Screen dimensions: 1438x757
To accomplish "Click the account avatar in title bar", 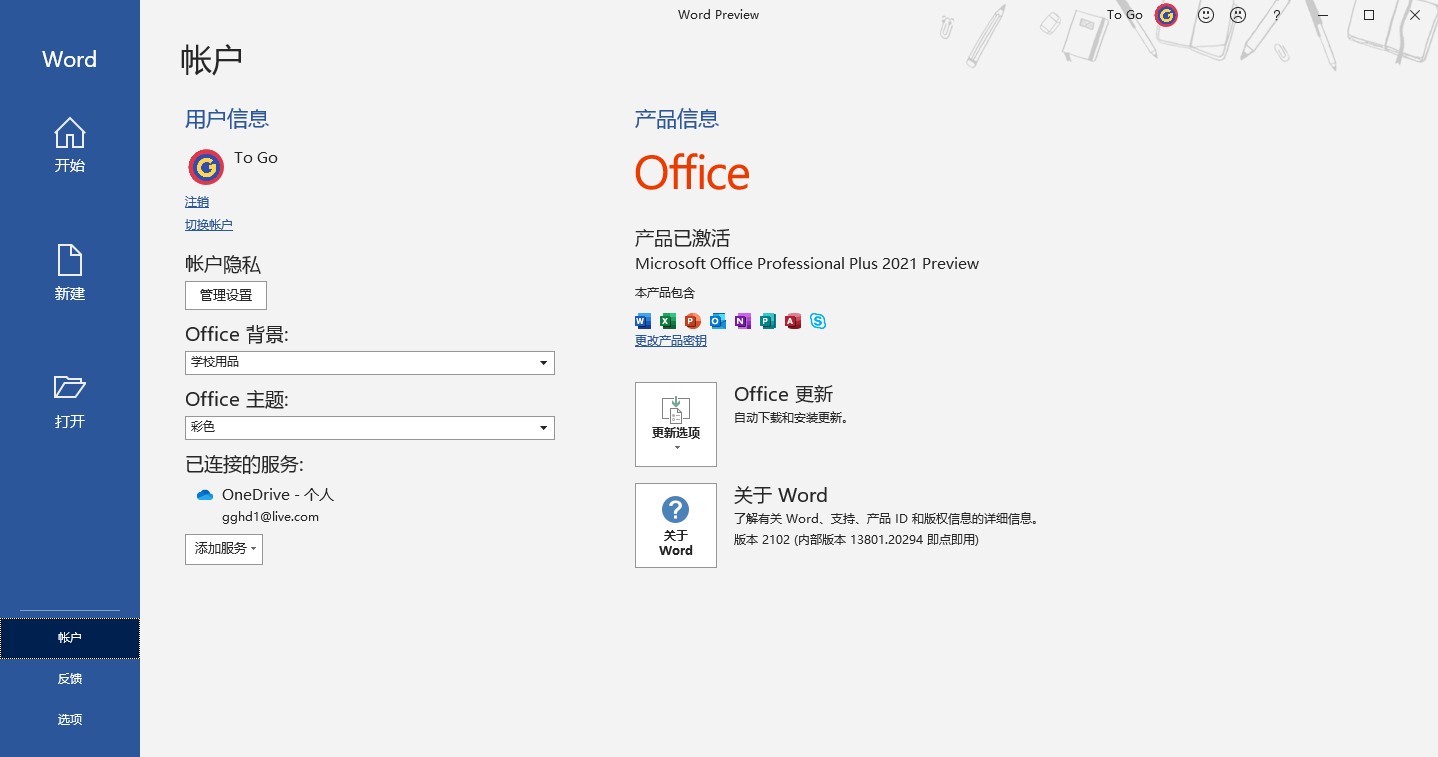I will (x=1166, y=15).
